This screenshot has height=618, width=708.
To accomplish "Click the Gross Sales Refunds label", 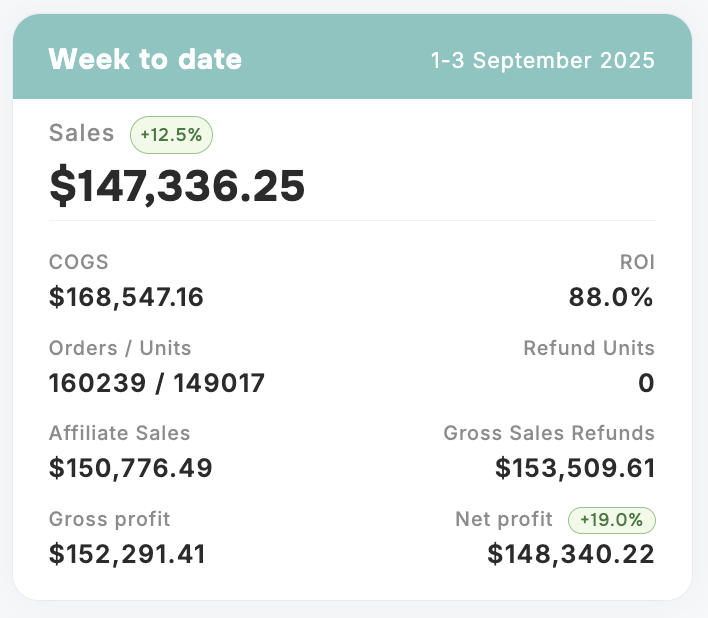I will point(549,433).
